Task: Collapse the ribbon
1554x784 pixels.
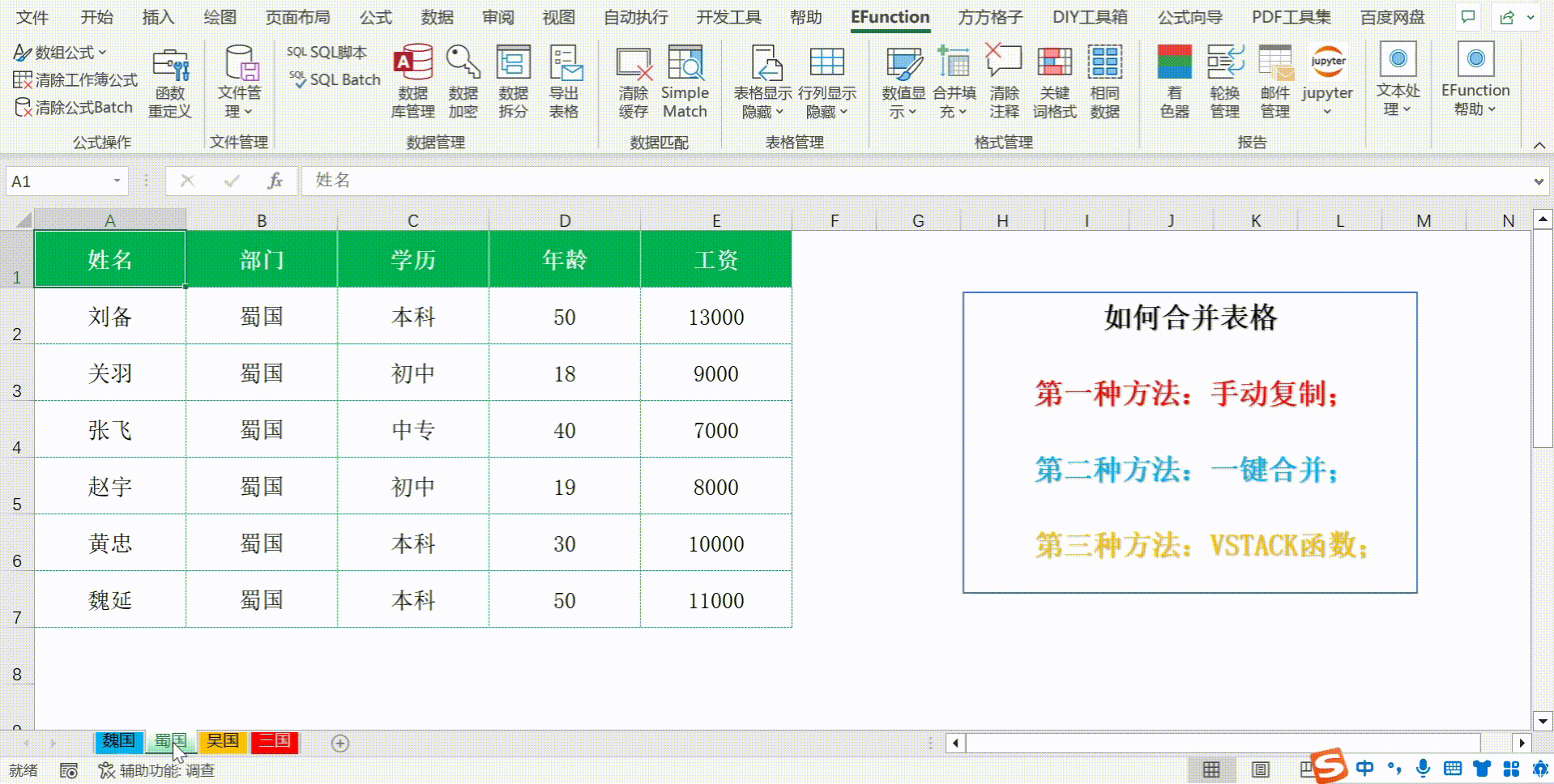Action: tap(1539, 145)
